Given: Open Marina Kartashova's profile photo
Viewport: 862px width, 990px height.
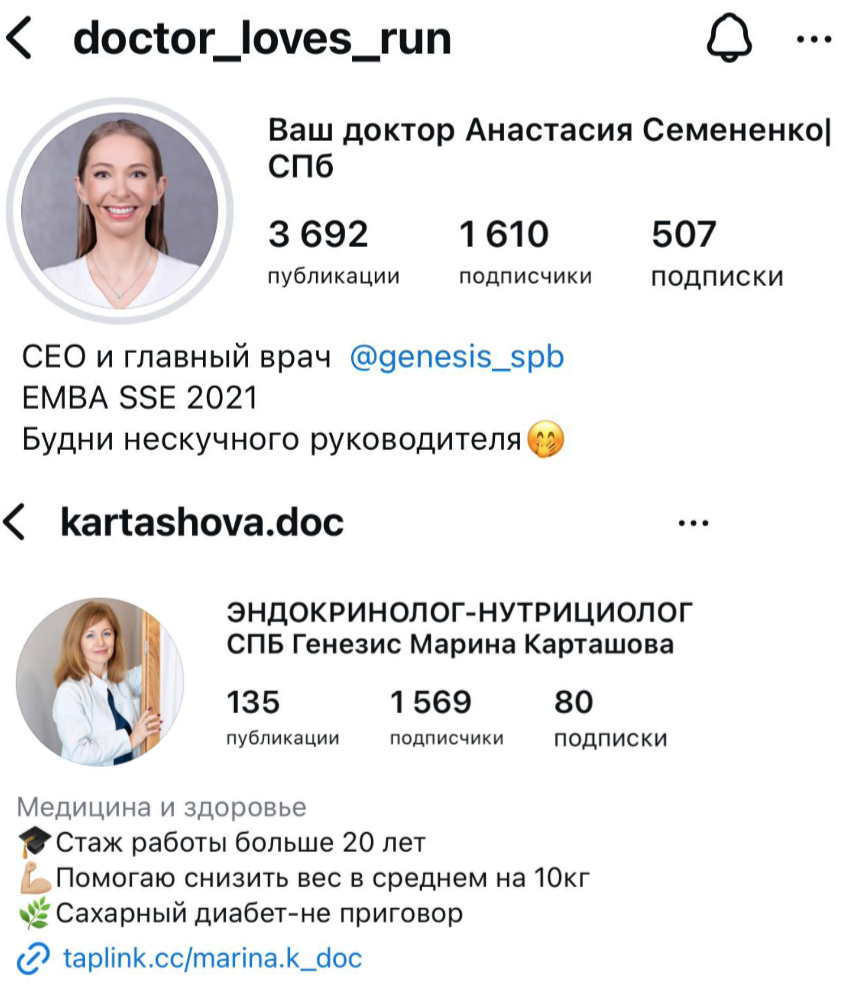Looking at the screenshot, I should [x=100, y=682].
